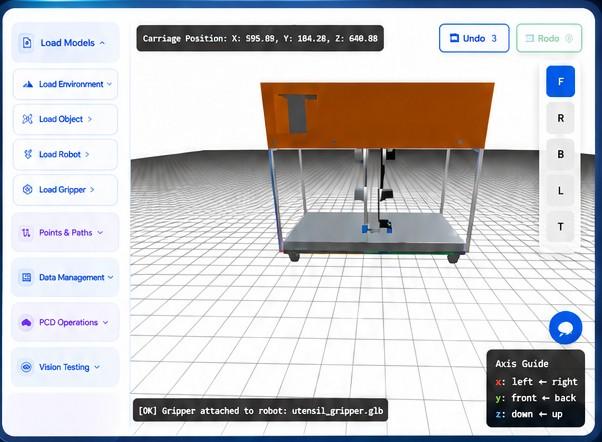The height and width of the screenshot is (442, 602).
Task: Click the Data Management icon
Action: [26, 277]
